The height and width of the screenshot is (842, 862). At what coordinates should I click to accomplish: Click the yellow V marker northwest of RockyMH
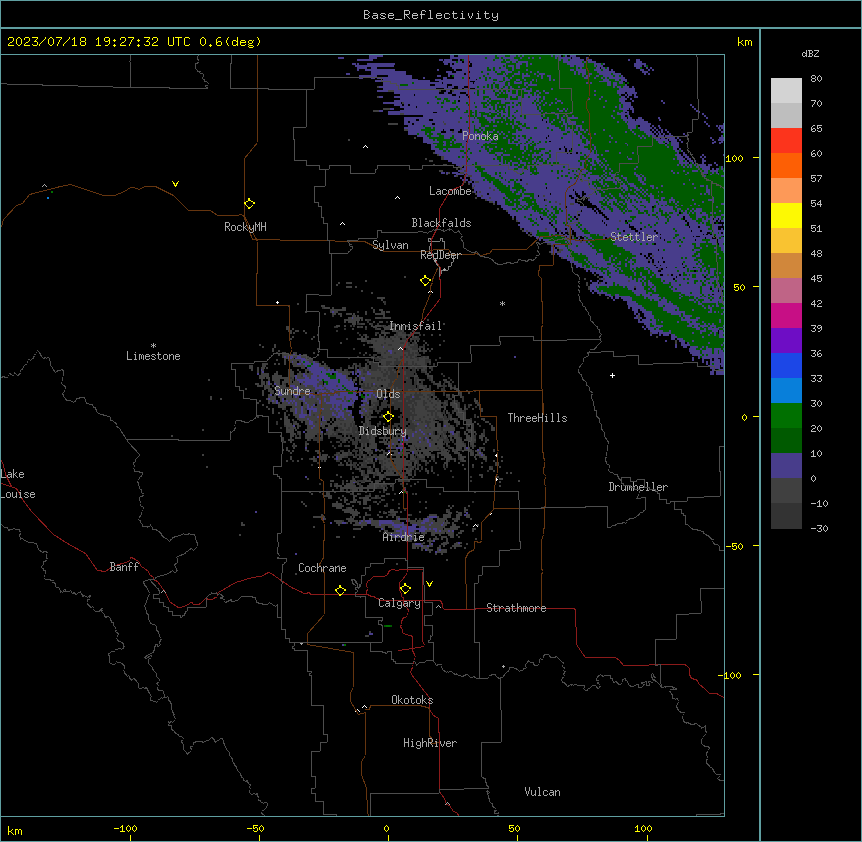(x=175, y=184)
